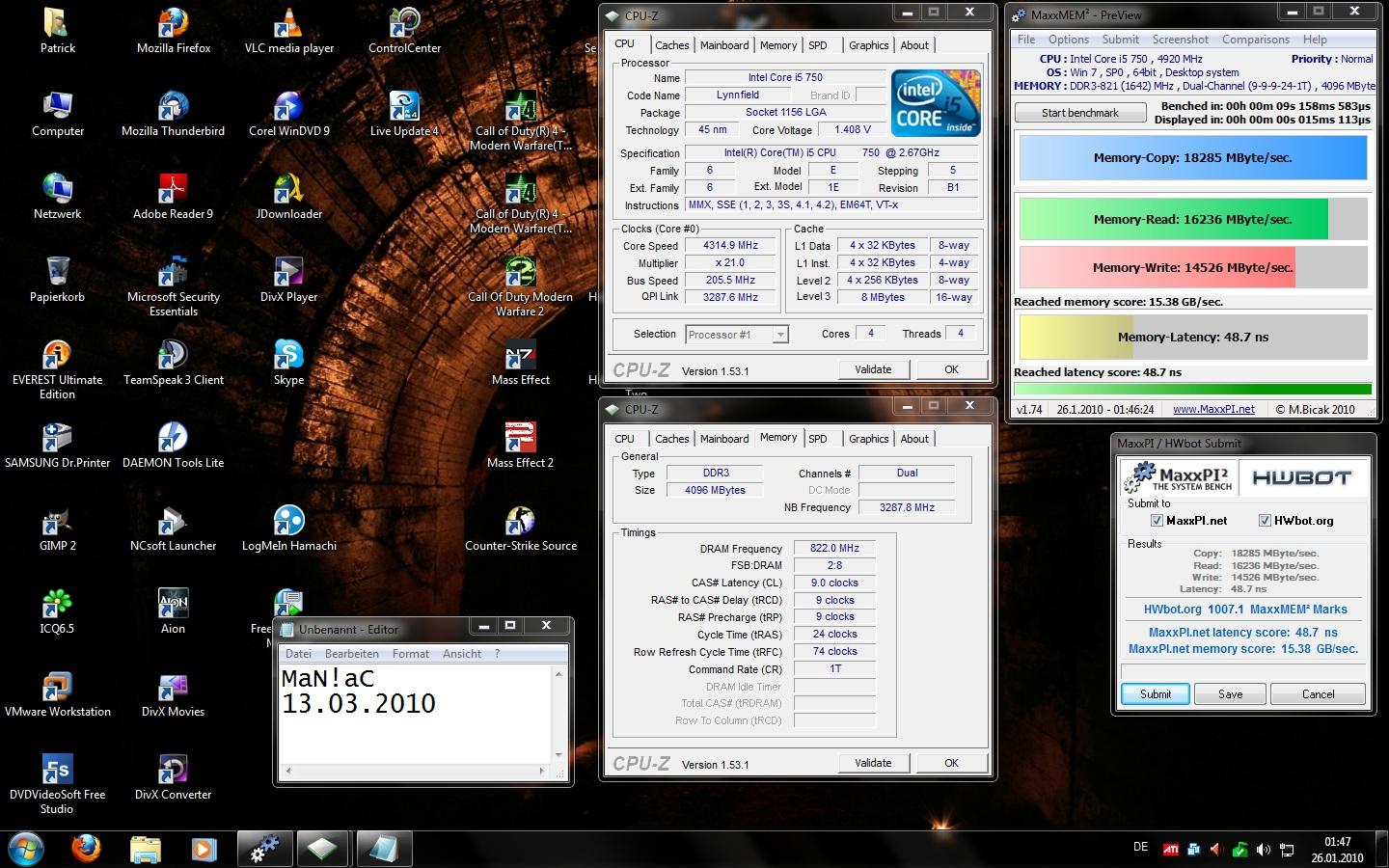Viewport: 1389px width, 868px height.
Task: Click the Core Speed value field
Action: [730, 246]
